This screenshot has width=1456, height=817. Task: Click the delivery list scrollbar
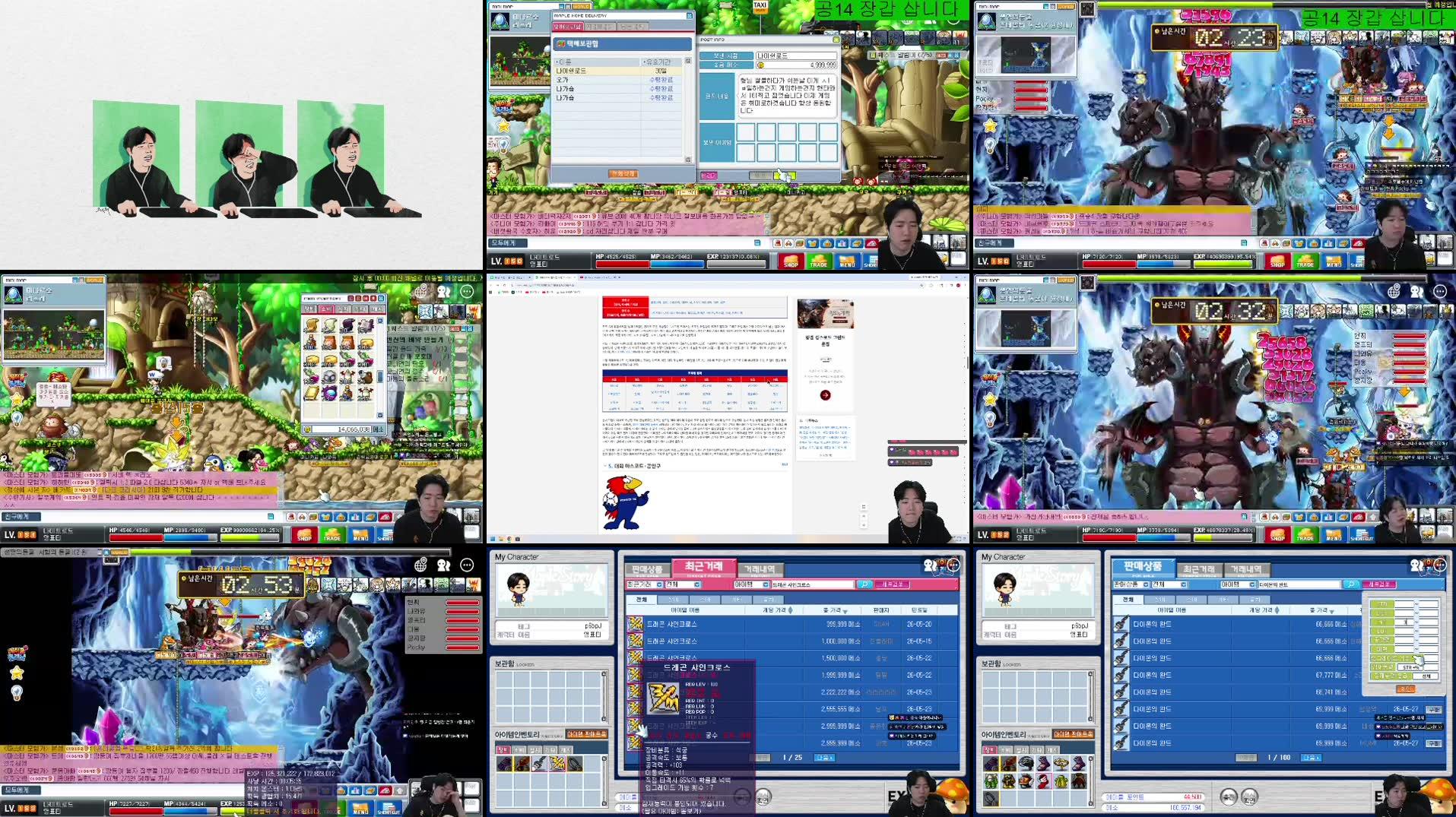point(688,110)
